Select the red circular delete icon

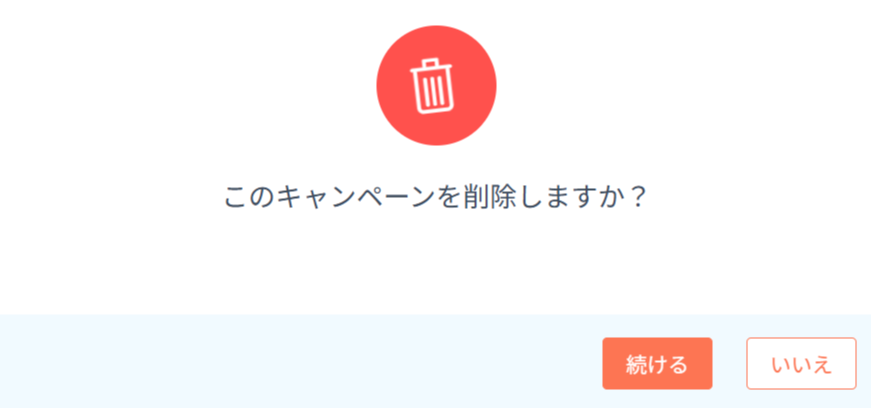[436, 86]
